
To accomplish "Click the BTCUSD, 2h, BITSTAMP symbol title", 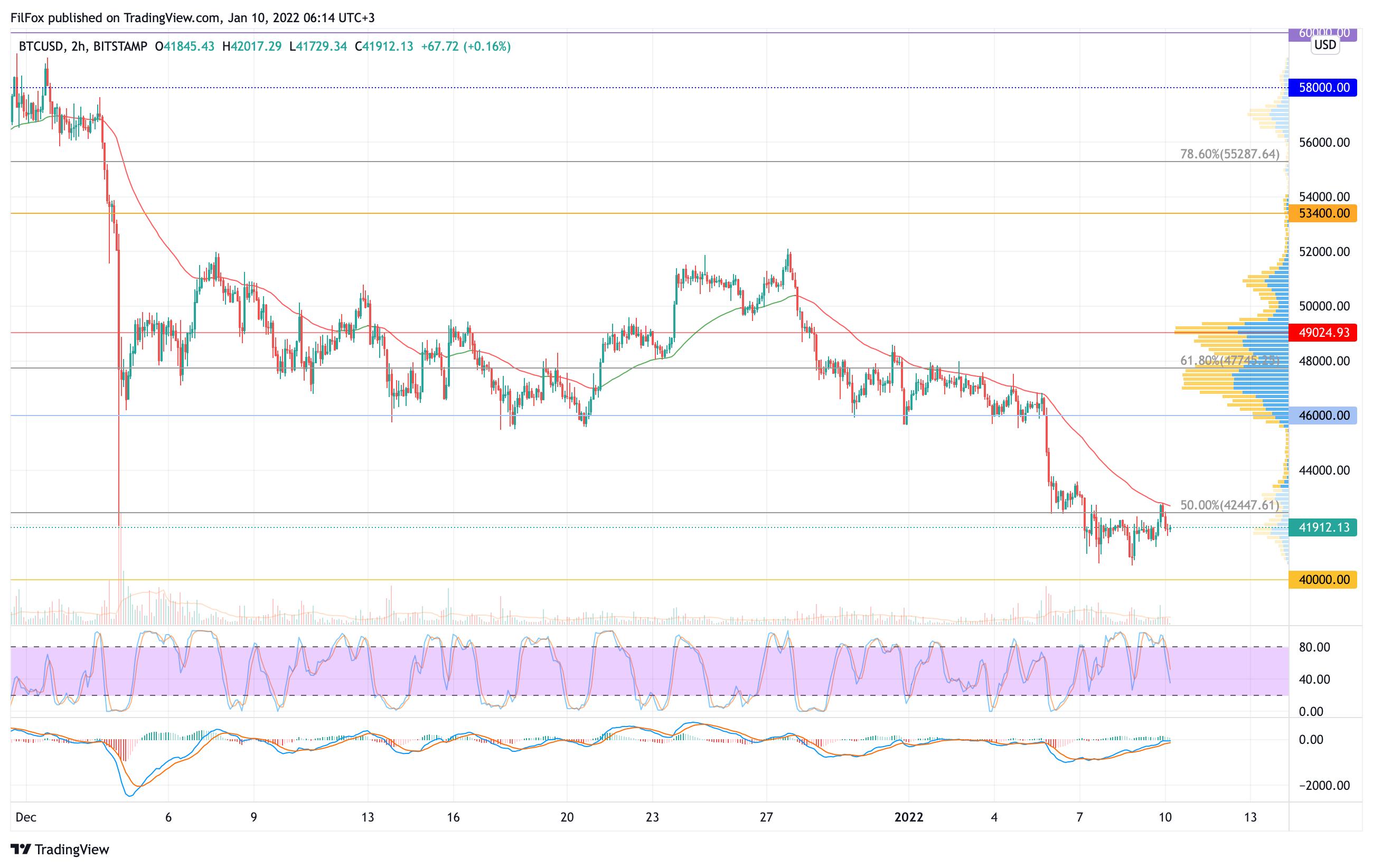I will tap(83, 46).
